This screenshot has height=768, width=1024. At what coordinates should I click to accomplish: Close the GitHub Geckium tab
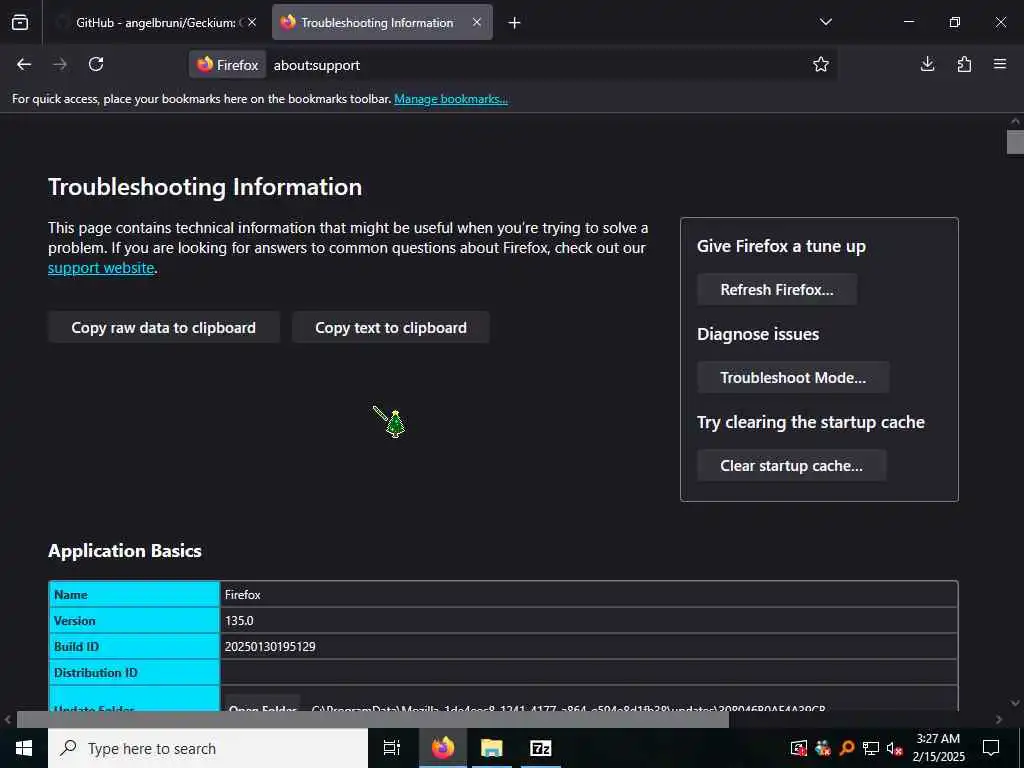(252, 22)
